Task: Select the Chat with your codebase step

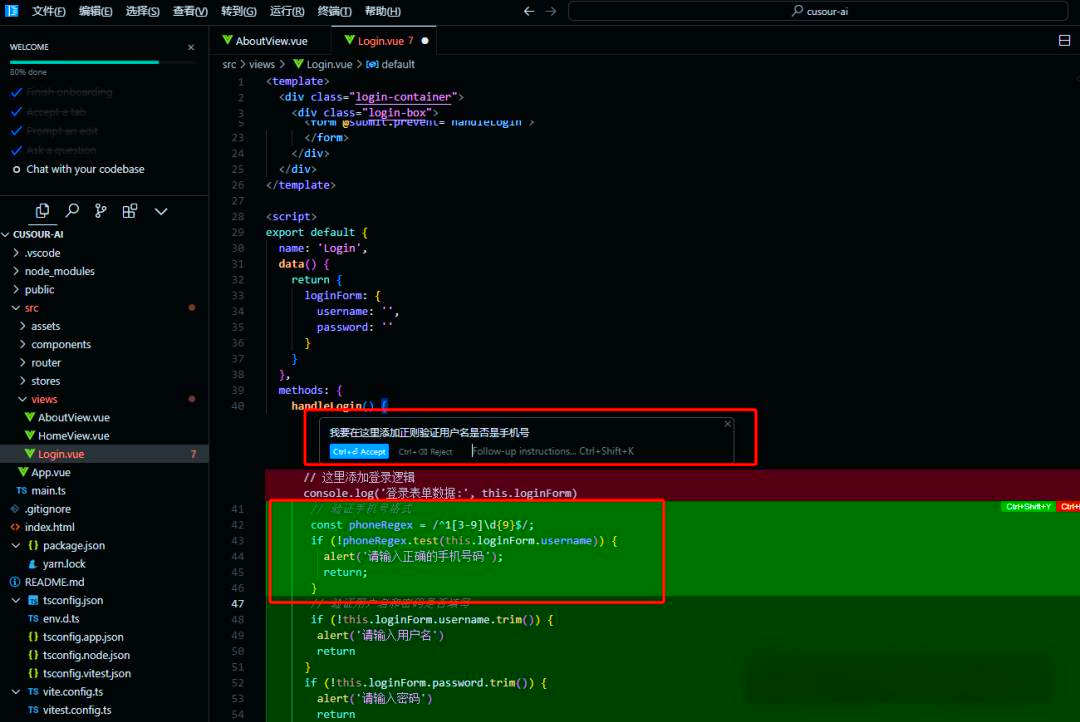Action: click(x=85, y=169)
